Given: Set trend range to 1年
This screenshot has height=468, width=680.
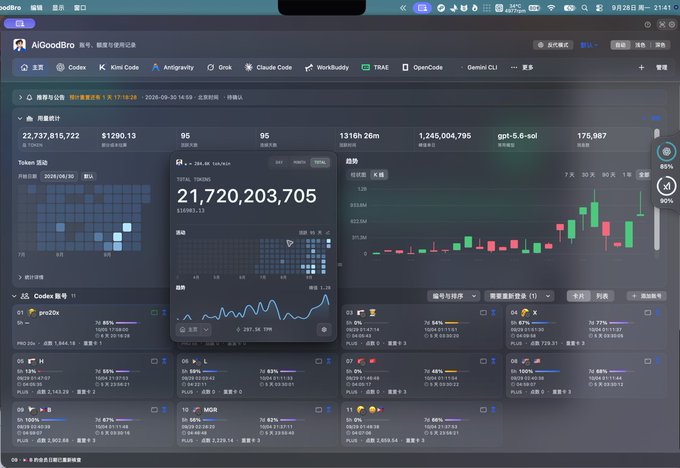Looking at the screenshot, I should tap(627, 174).
